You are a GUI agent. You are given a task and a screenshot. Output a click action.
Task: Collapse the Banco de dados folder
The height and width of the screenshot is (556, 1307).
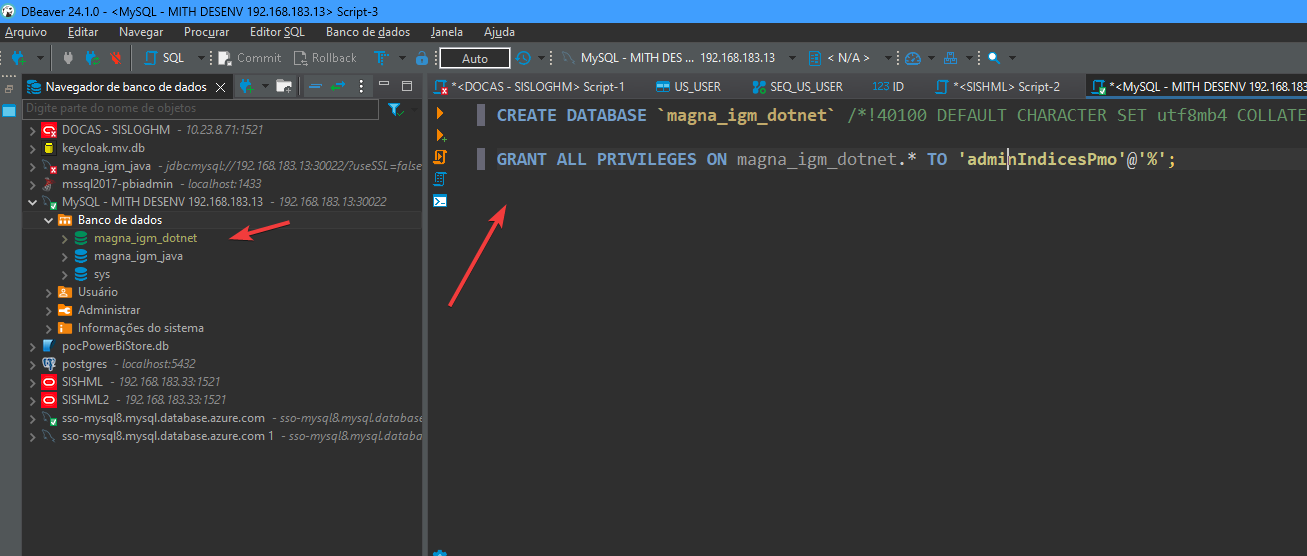(48, 220)
